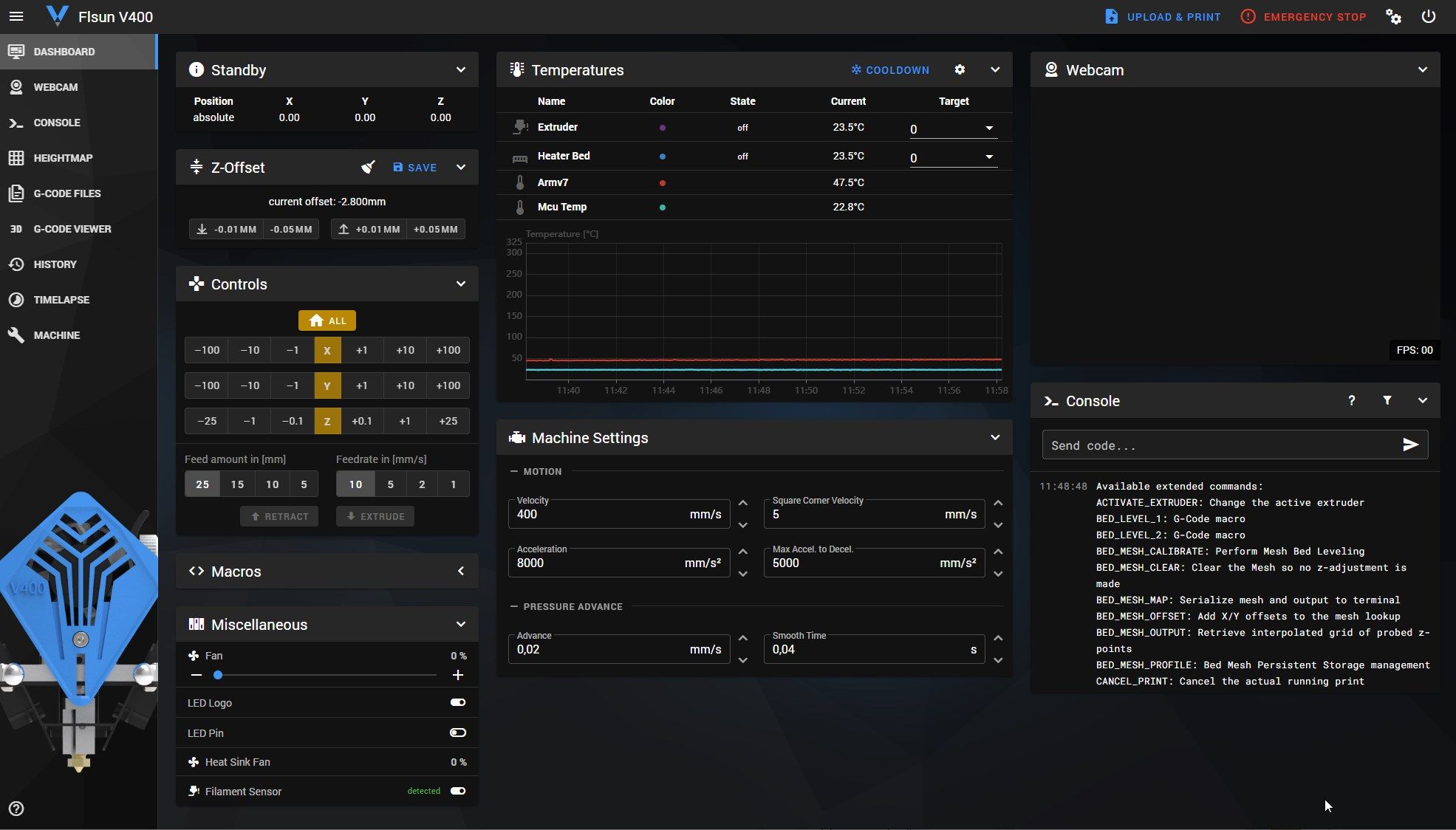Click the power menu icon
This screenshot has height=830, width=1456.
pyautogui.click(x=1429, y=16)
